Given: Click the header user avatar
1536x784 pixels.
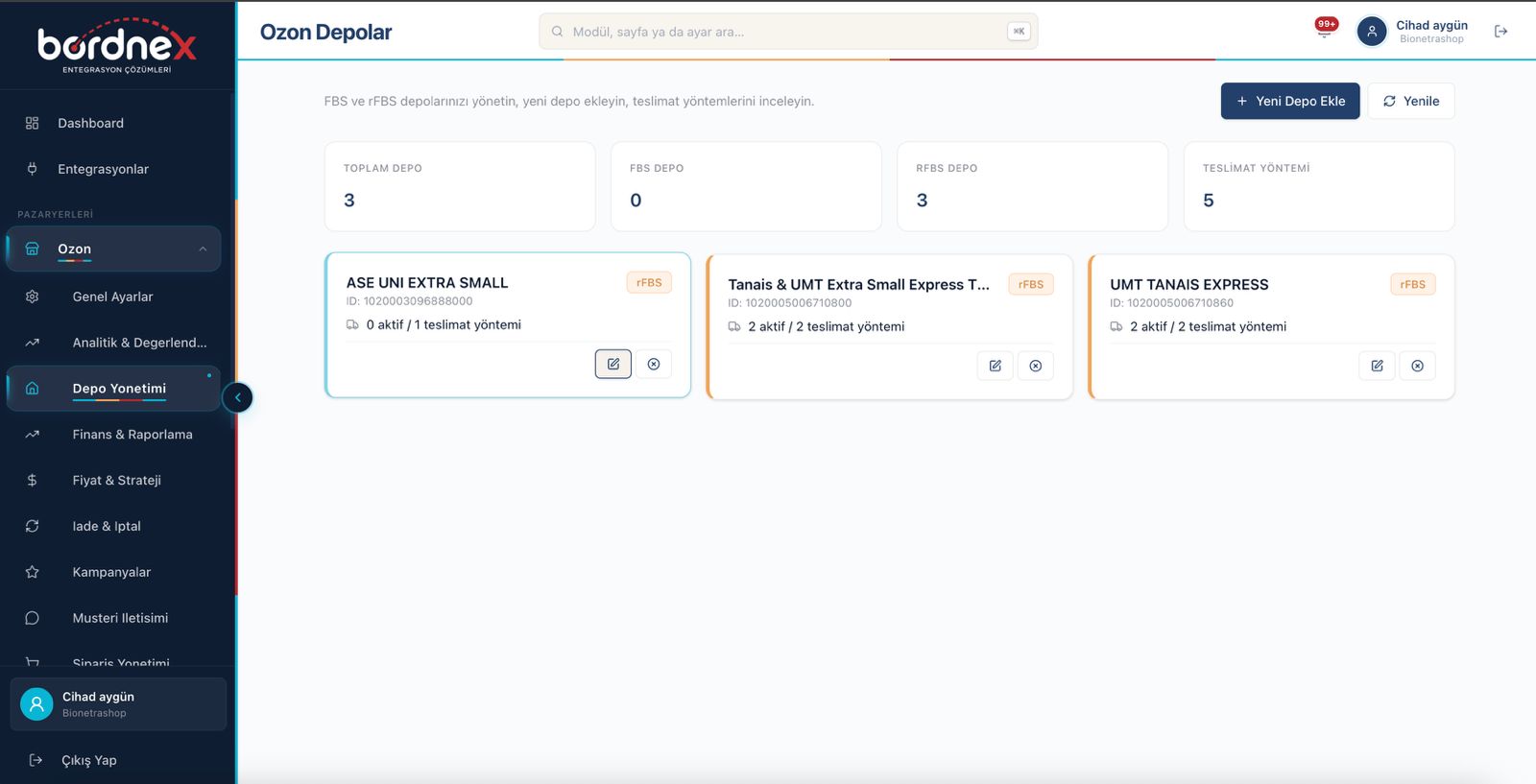Looking at the screenshot, I should point(1372,32).
